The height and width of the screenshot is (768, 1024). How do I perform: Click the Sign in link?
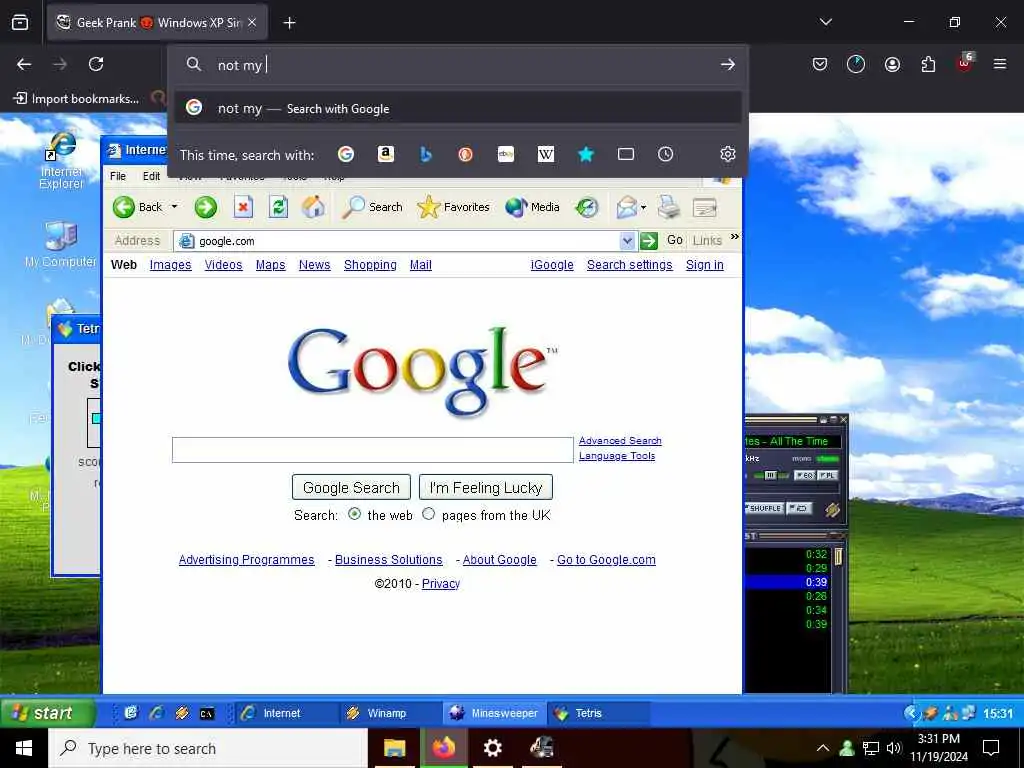pos(705,264)
